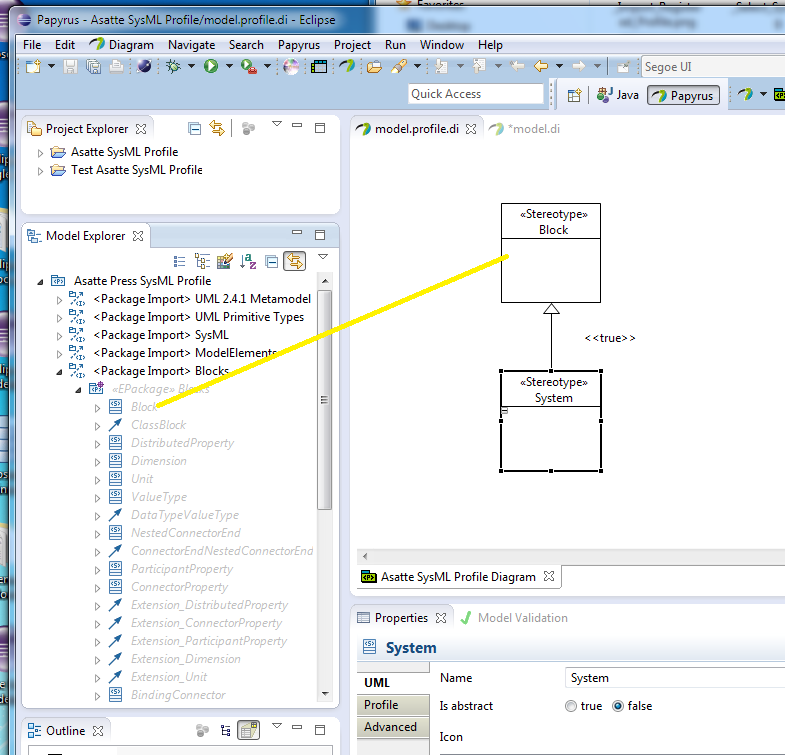
Task: Click the Debug bug icon
Action: point(173,66)
